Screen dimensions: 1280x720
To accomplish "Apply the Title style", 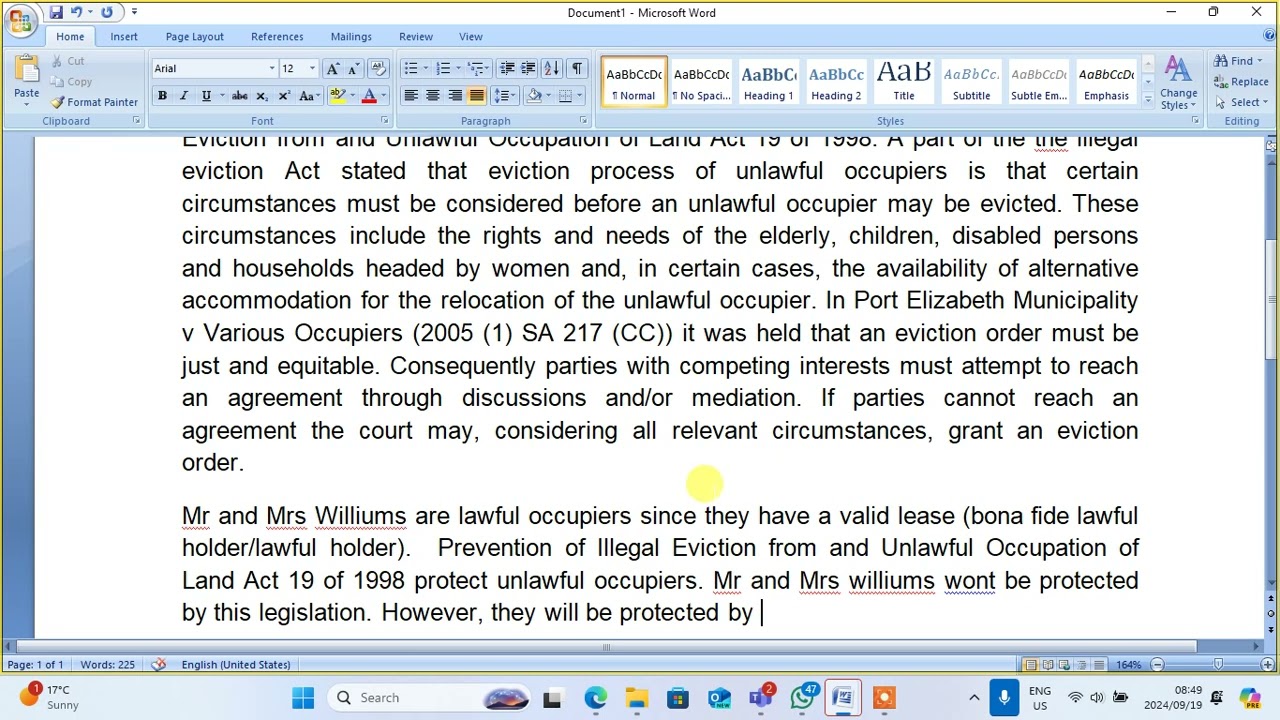I will pos(904,82).
